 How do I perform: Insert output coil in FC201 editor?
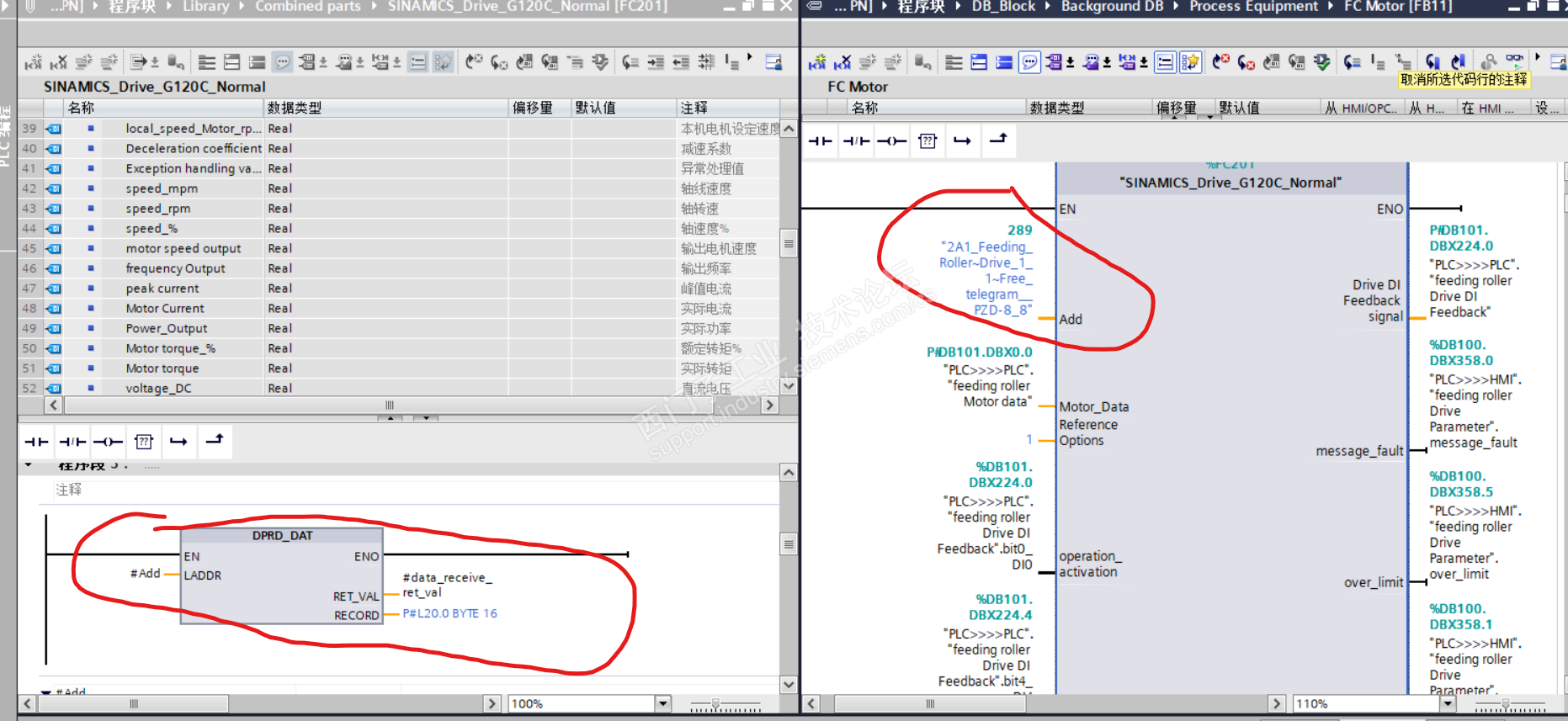[108, 442]
